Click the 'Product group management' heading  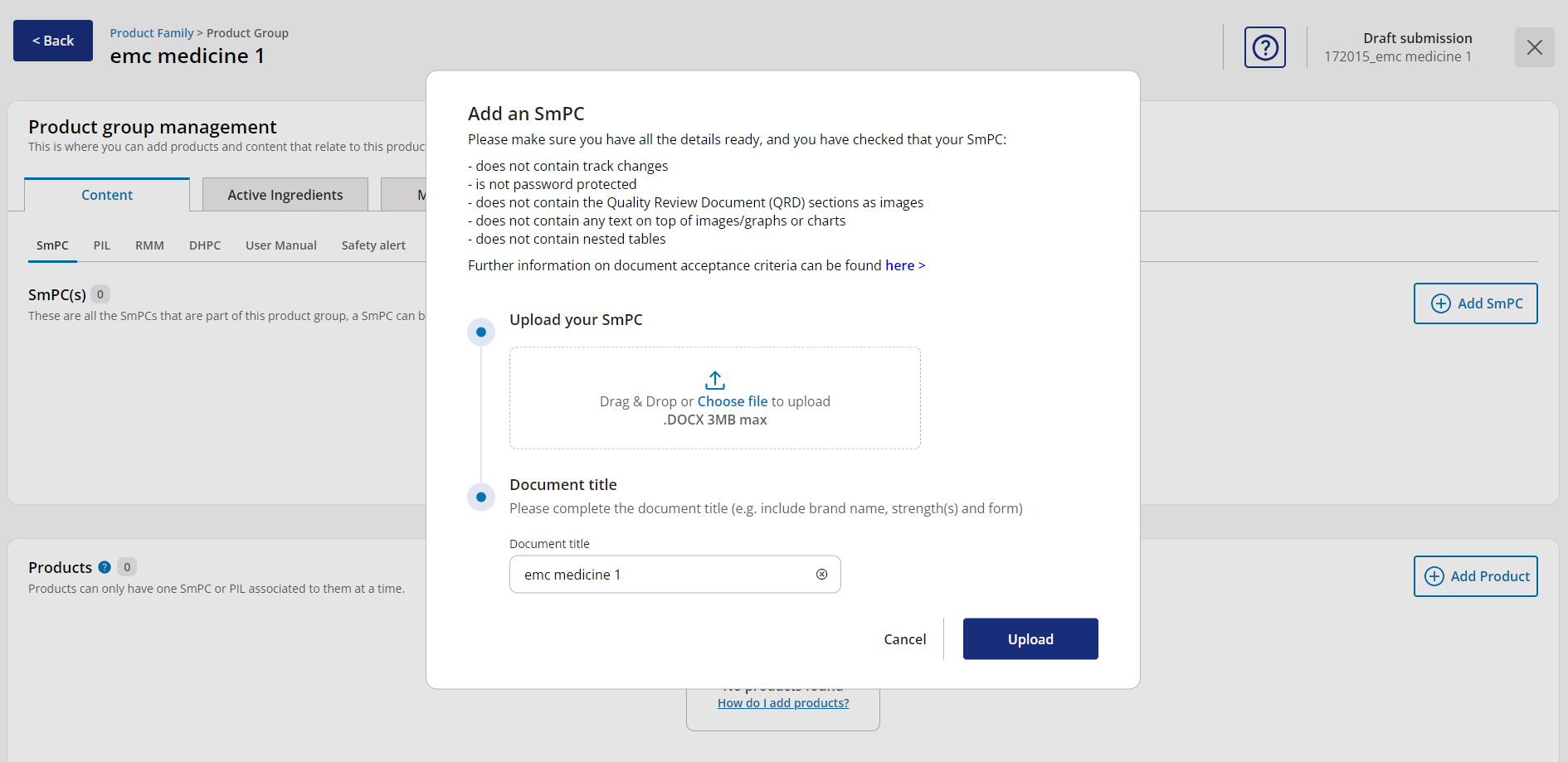[153, 127]
